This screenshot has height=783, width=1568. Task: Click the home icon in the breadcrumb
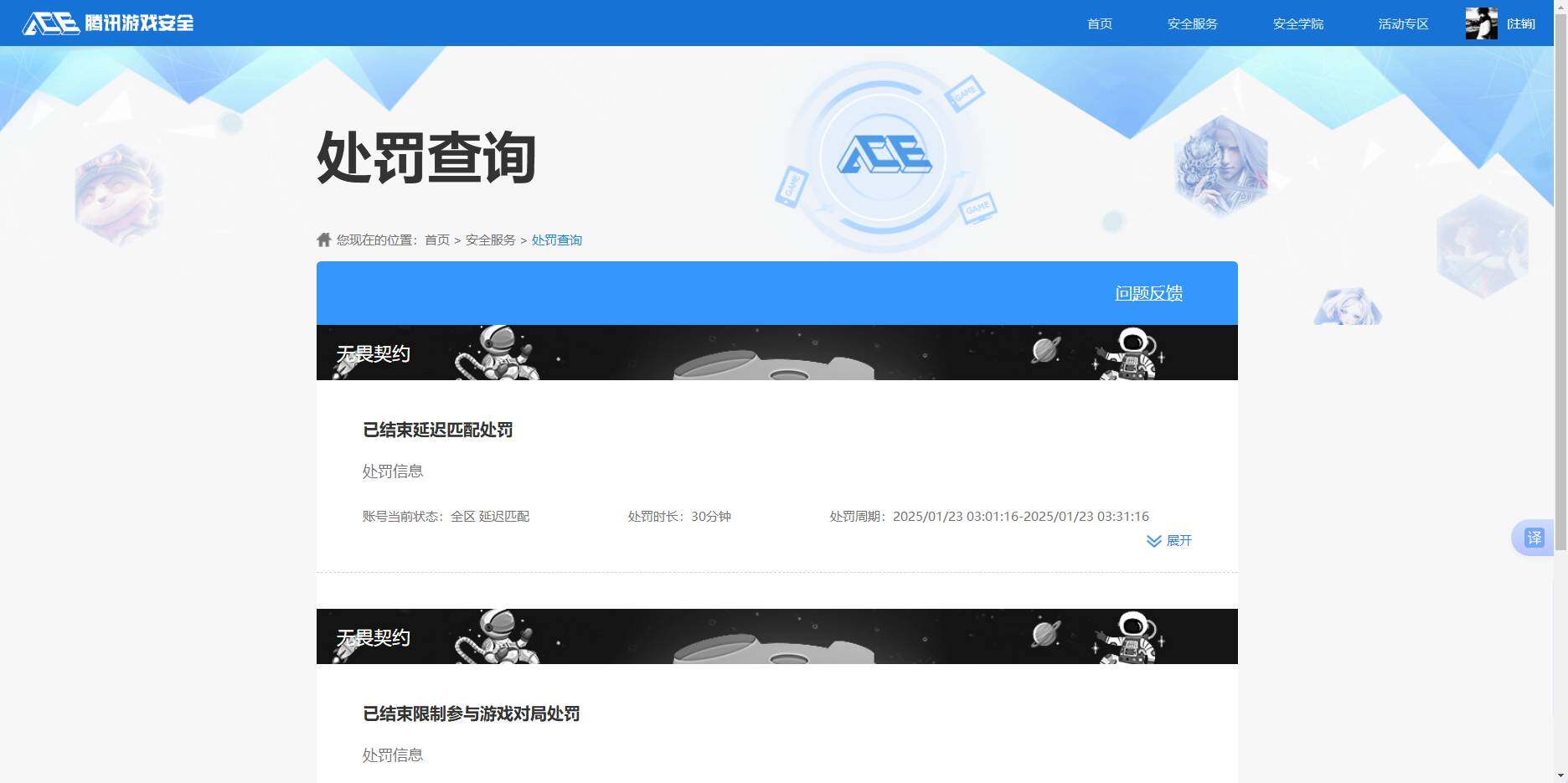coord(323,239)
